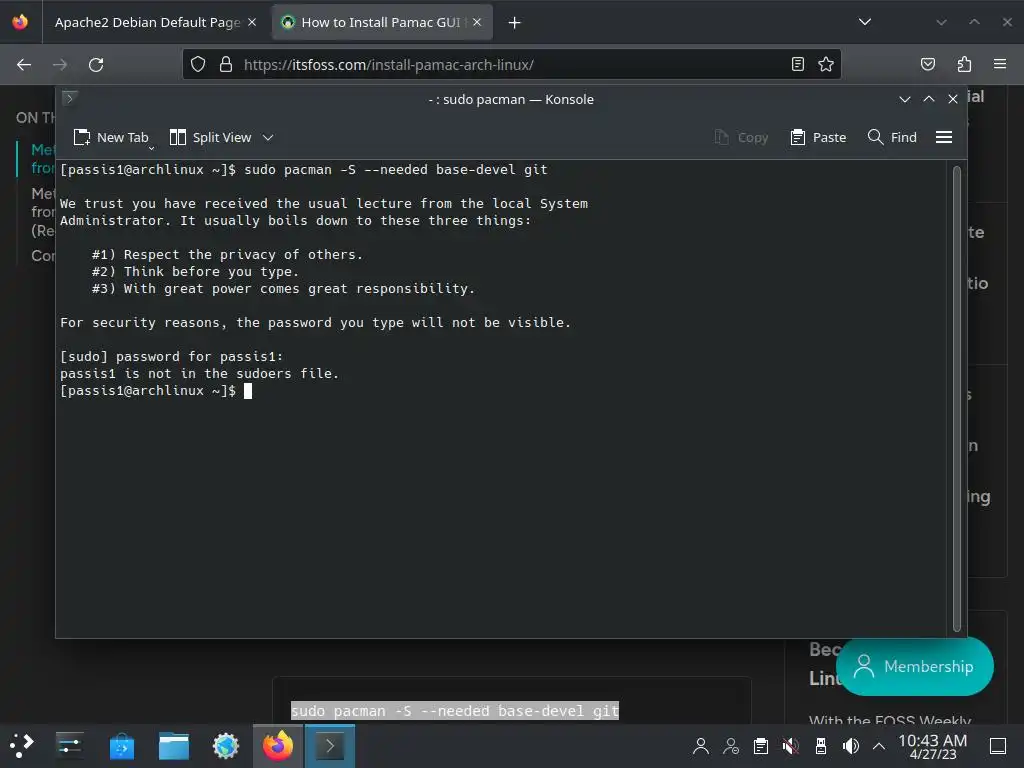
Task: Click the Konsole vertical scrollbar
Action: pyautogui.click(x=957, y=398)
